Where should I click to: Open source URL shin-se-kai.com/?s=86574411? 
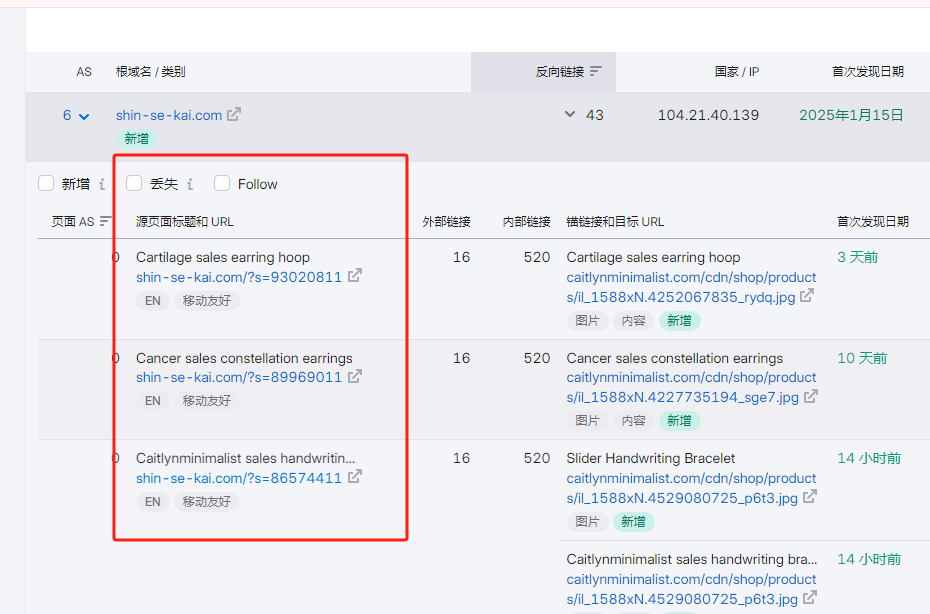tap(239, 478)
